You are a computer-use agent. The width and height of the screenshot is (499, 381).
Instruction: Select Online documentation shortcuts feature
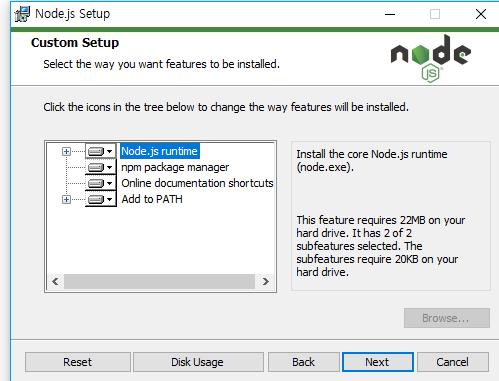[x=197, y=183]
